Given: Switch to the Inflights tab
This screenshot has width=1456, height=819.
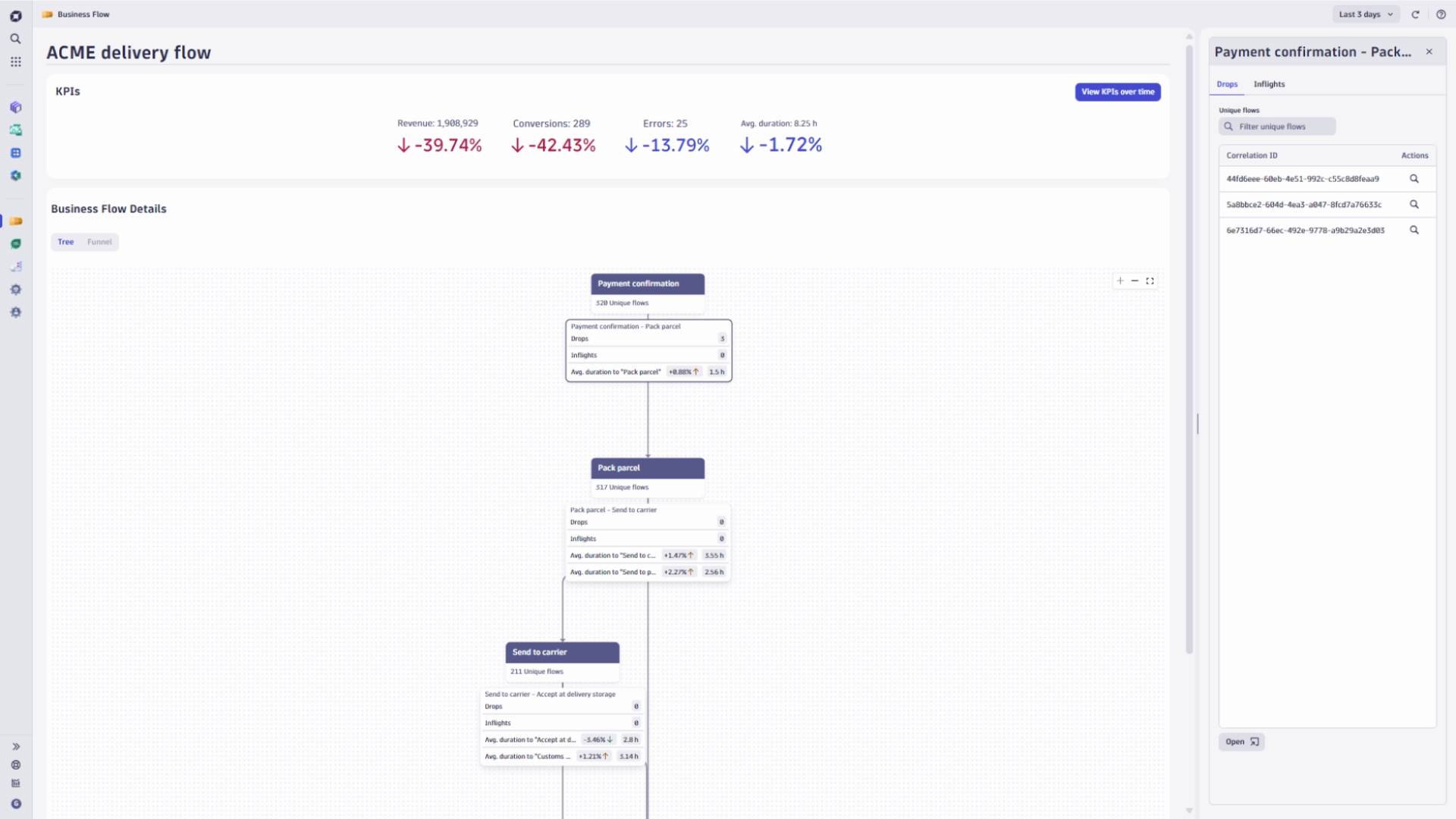Looking at the screenshot, I should click(1269, 84).
